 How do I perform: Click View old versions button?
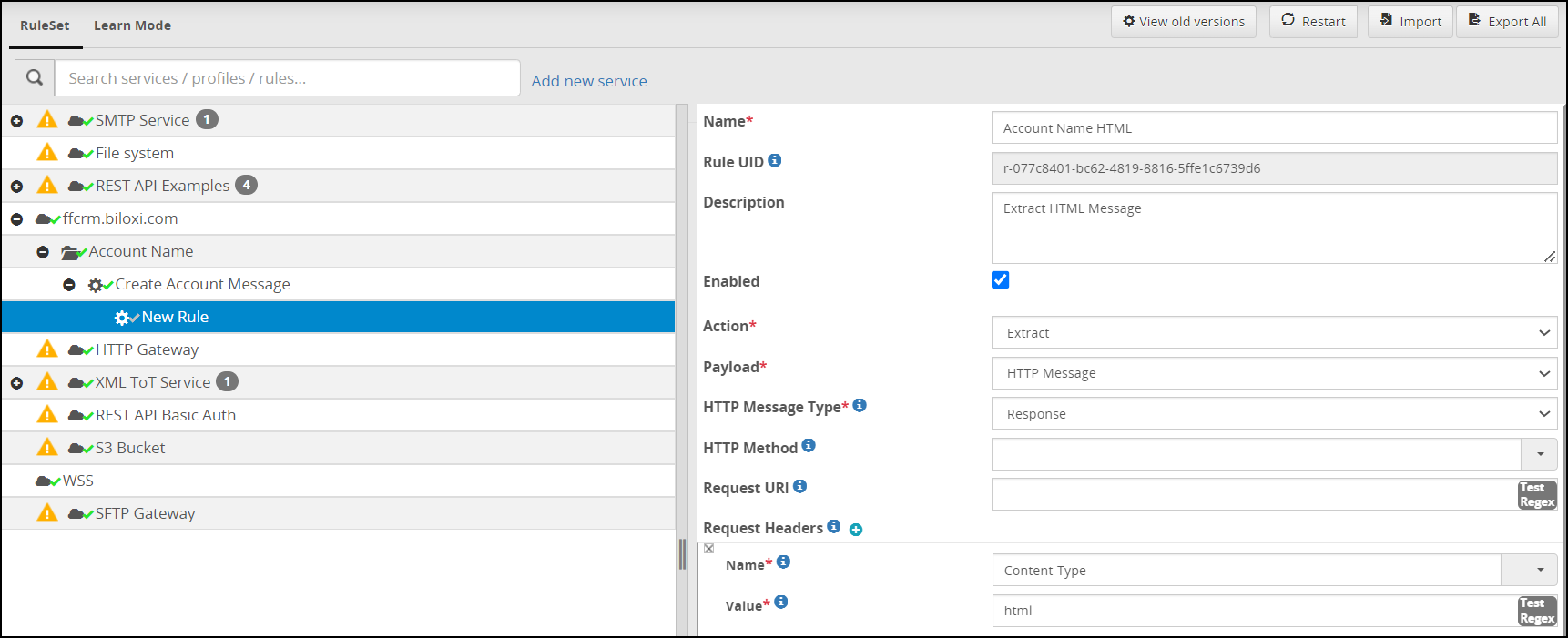(x=1183, y=22)
